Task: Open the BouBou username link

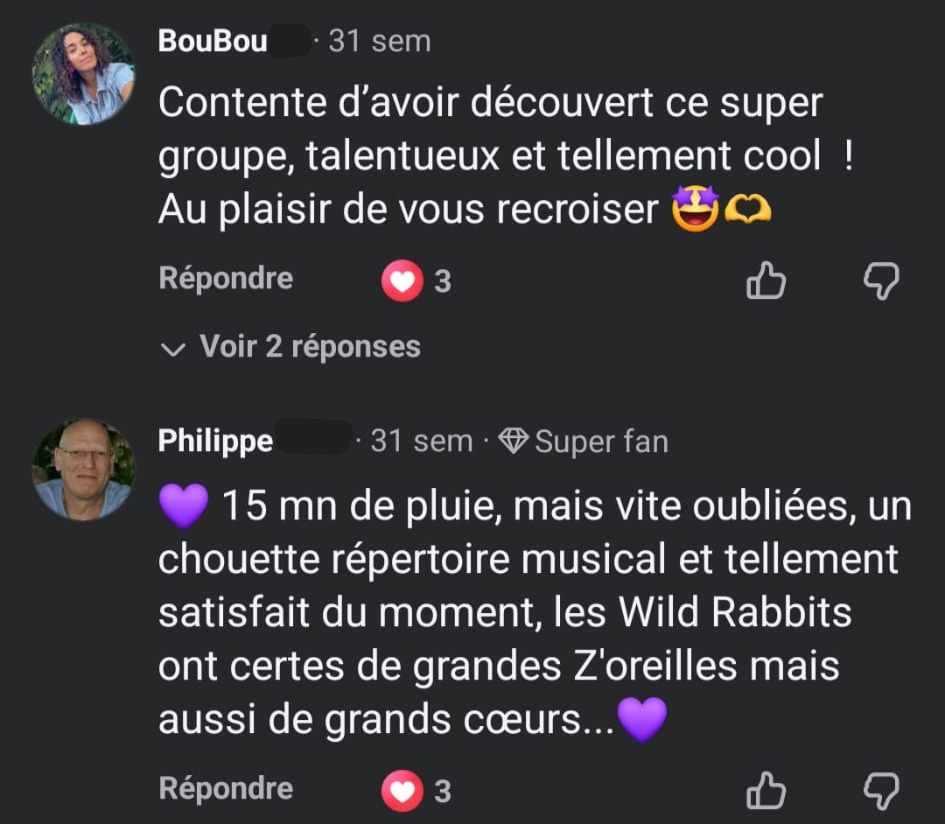Action: point(212,42)
